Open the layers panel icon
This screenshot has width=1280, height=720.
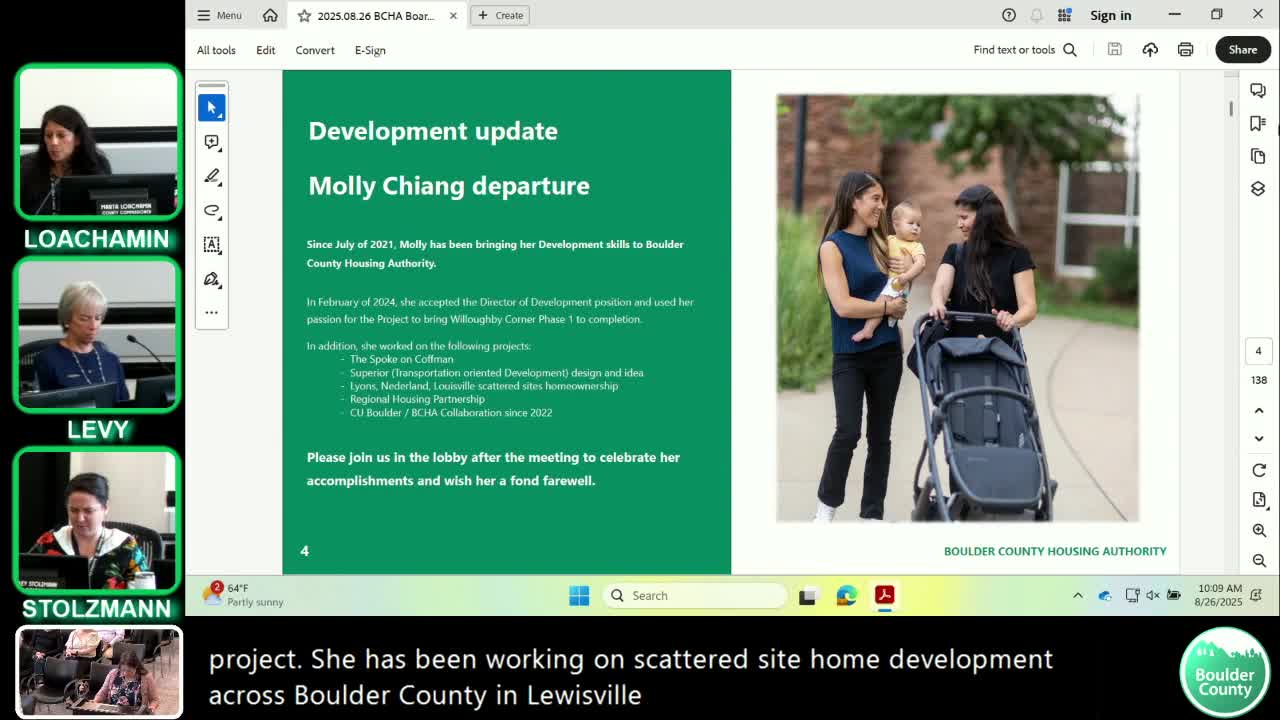(x=1258, y=189)
